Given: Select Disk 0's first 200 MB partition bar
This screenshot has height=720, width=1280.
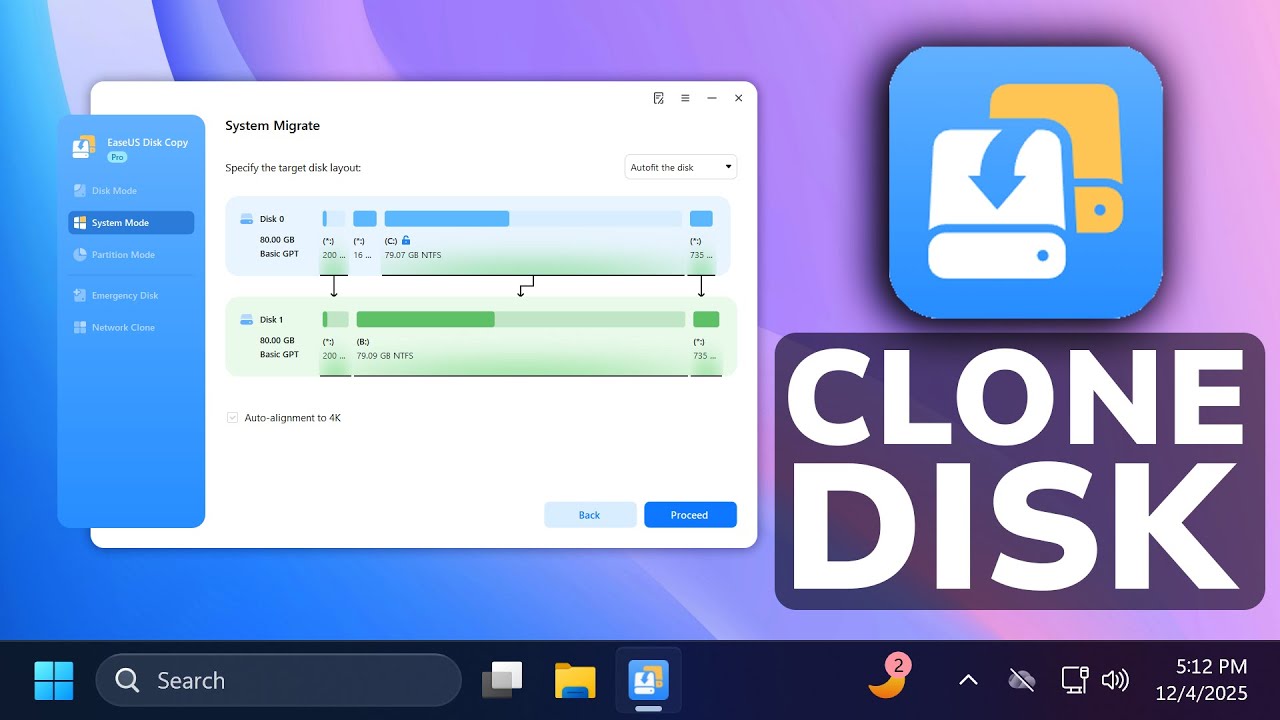Looking at the screenshot, I should [334, 218].
